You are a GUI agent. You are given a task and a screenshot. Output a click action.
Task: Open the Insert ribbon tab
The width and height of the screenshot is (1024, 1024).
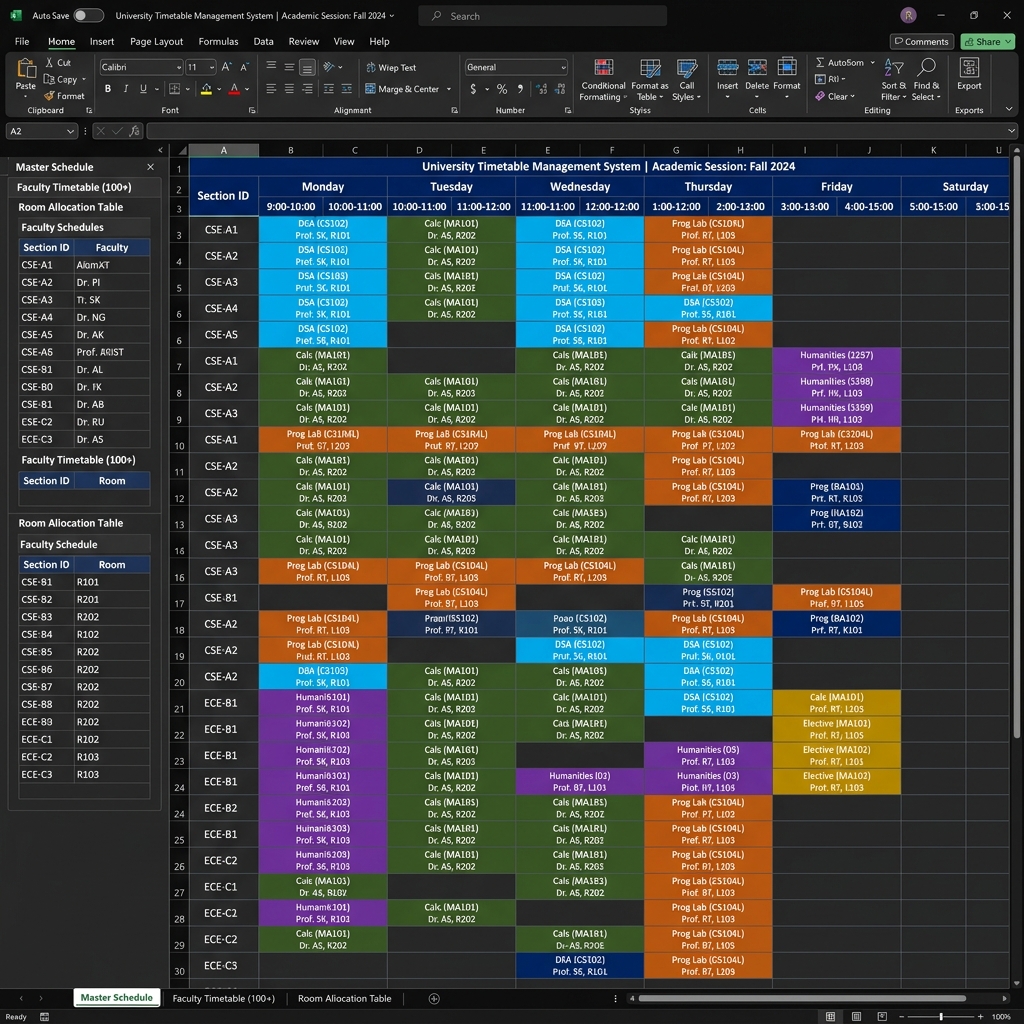[x=102, y=41]
